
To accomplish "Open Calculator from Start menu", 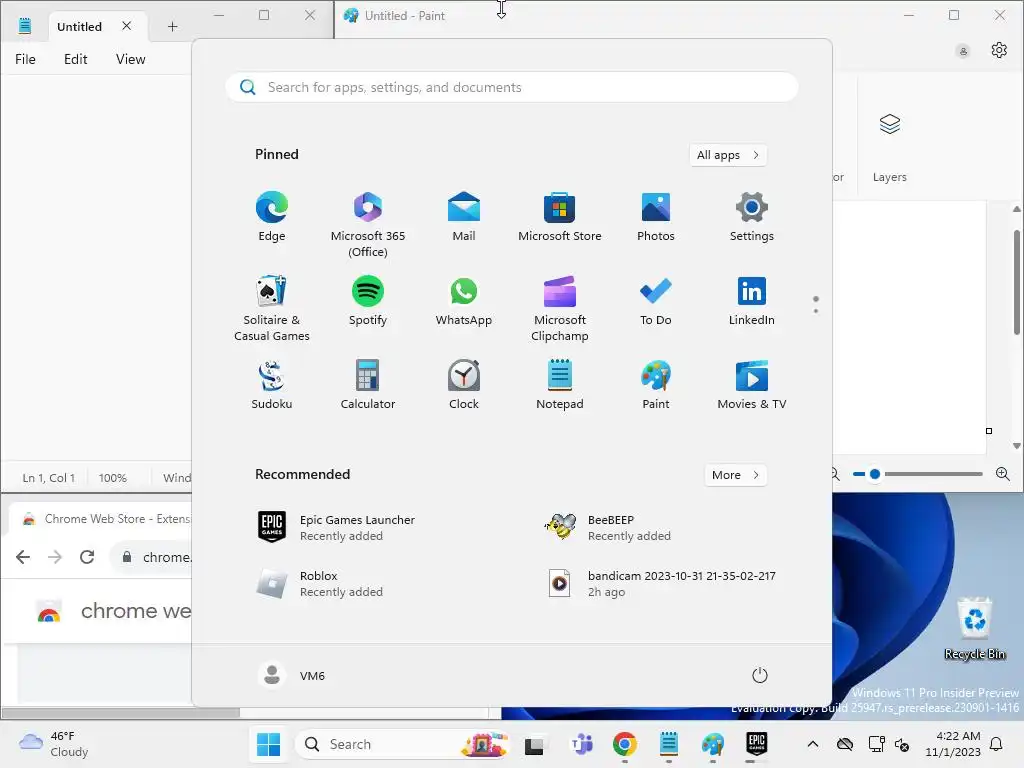I will click(368, 385).
